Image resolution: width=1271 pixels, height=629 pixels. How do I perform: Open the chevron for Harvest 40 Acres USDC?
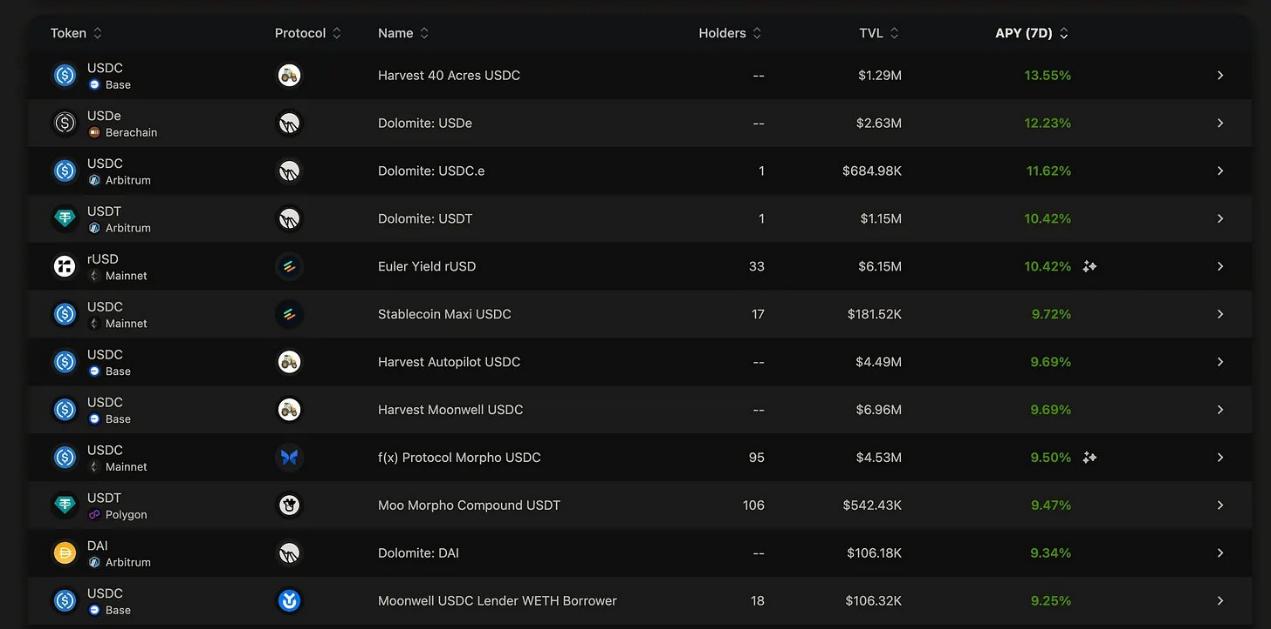coord(1220,74)
